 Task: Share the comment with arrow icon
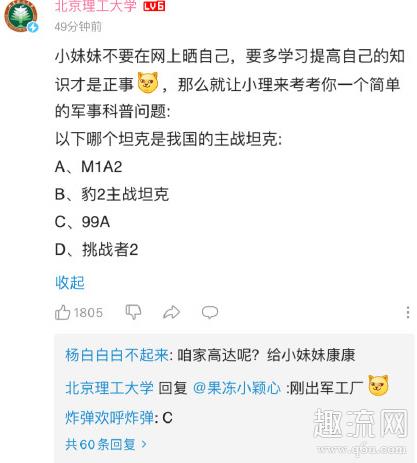(172, 312)
